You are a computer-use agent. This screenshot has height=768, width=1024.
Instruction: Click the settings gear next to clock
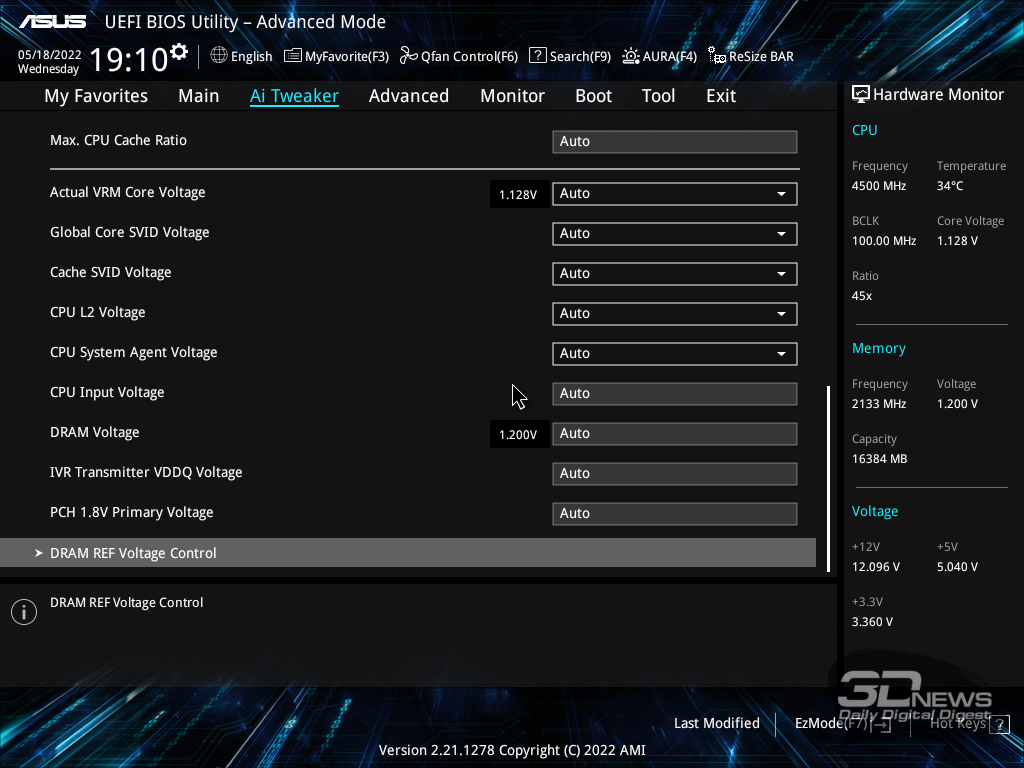click(179, 52)
